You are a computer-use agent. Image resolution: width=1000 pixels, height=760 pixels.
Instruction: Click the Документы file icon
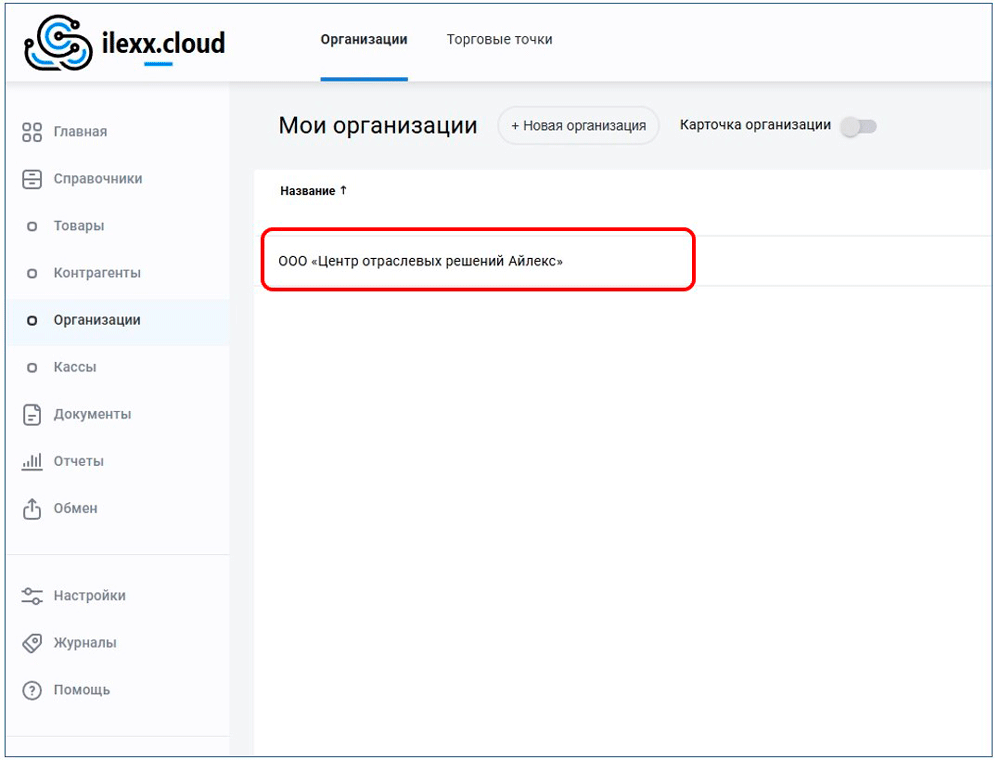click(x=32, y=414)
